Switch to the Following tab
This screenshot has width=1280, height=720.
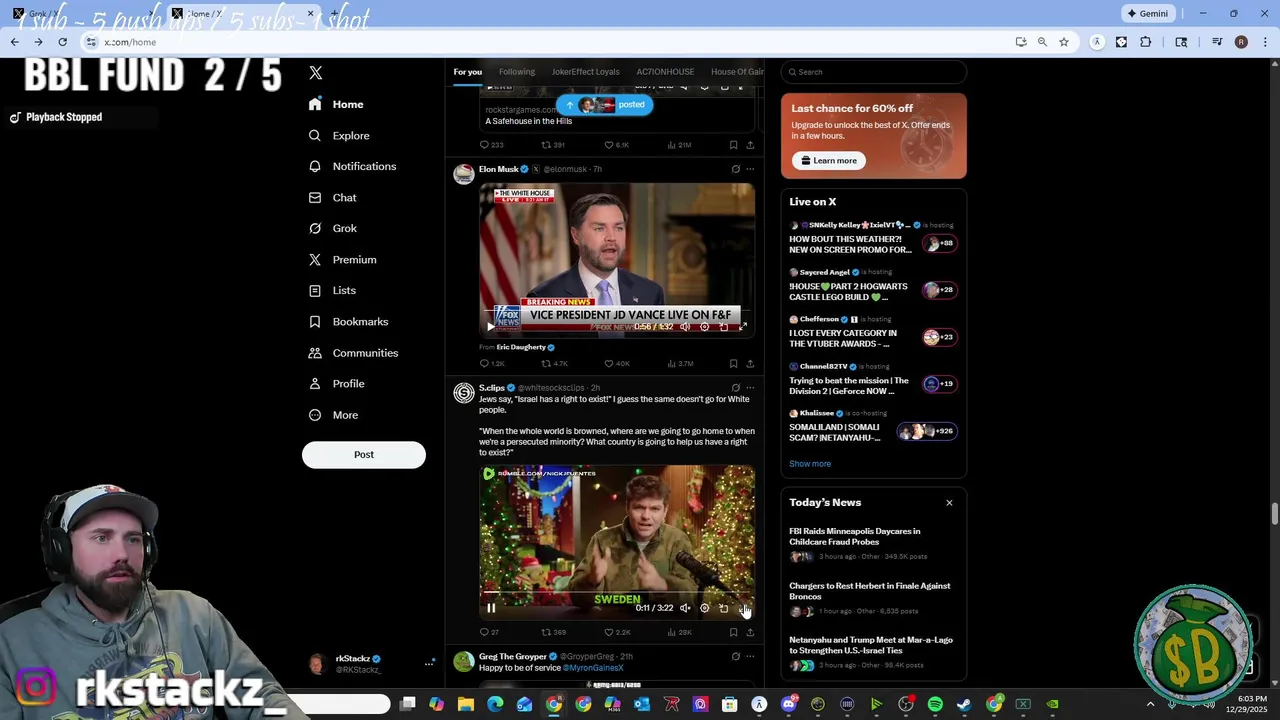point(517,72)
